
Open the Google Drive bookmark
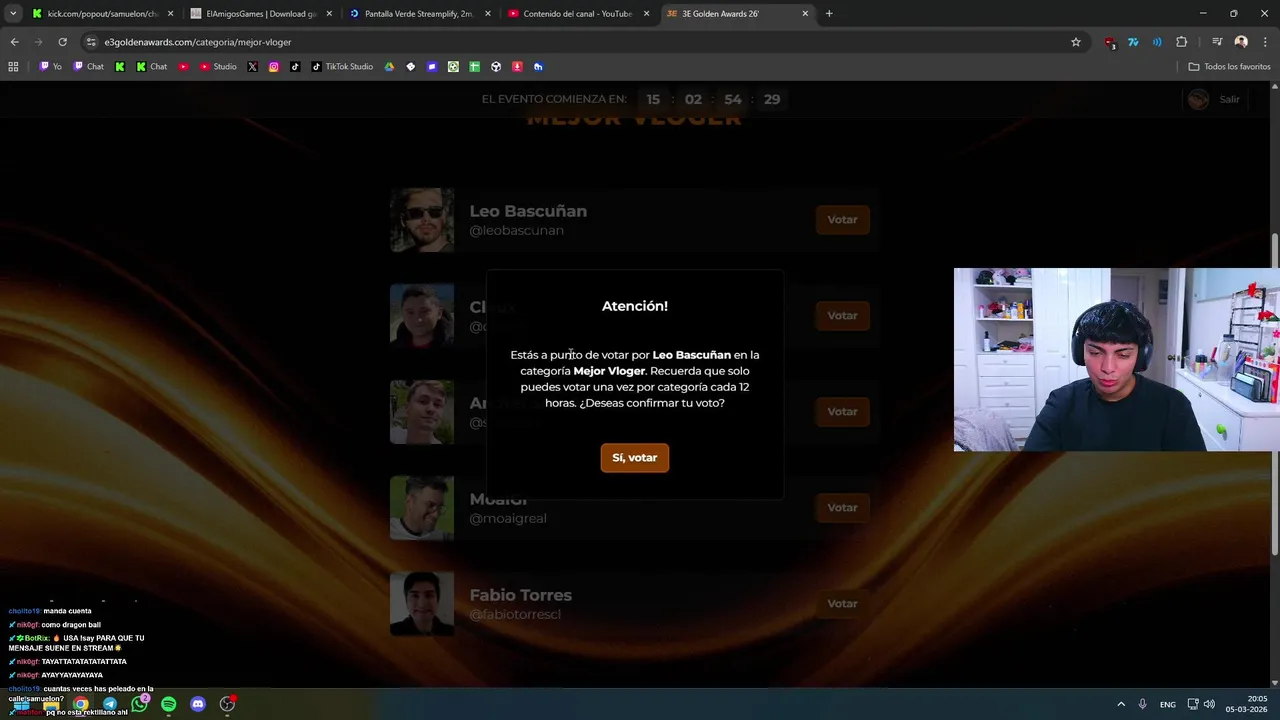click(390, 67)
